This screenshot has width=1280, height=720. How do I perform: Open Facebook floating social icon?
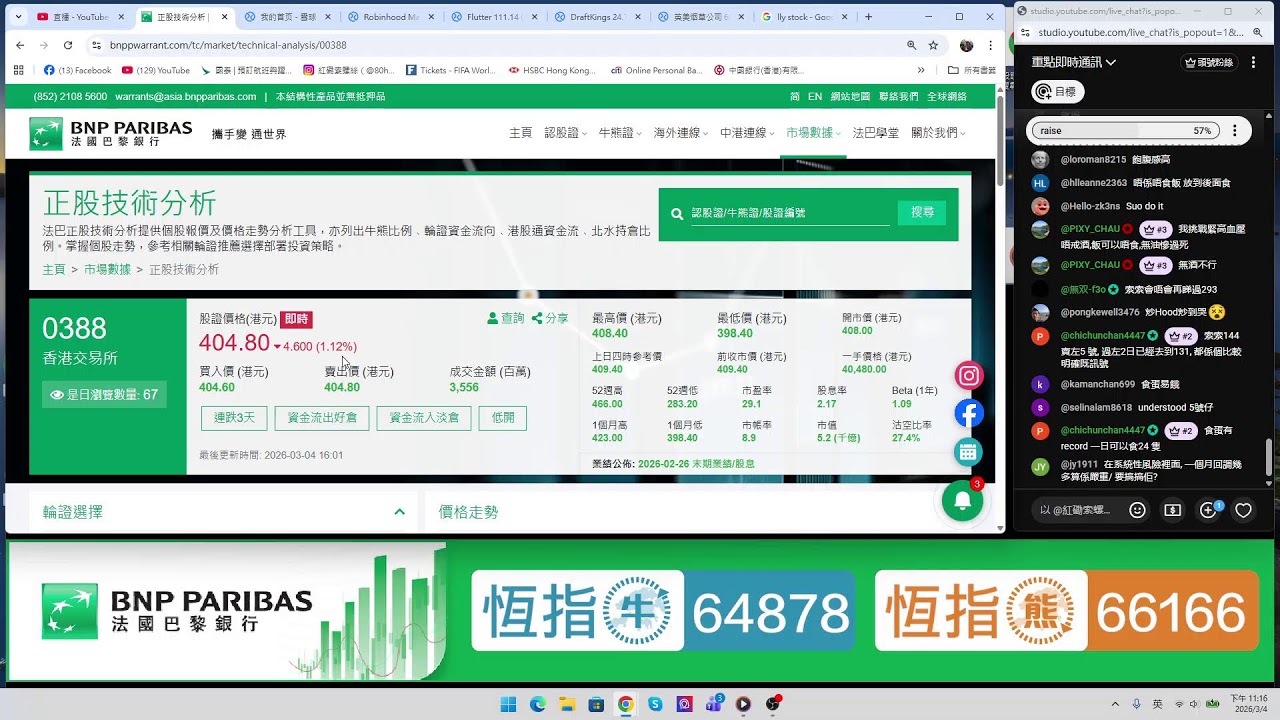(969, 414)
